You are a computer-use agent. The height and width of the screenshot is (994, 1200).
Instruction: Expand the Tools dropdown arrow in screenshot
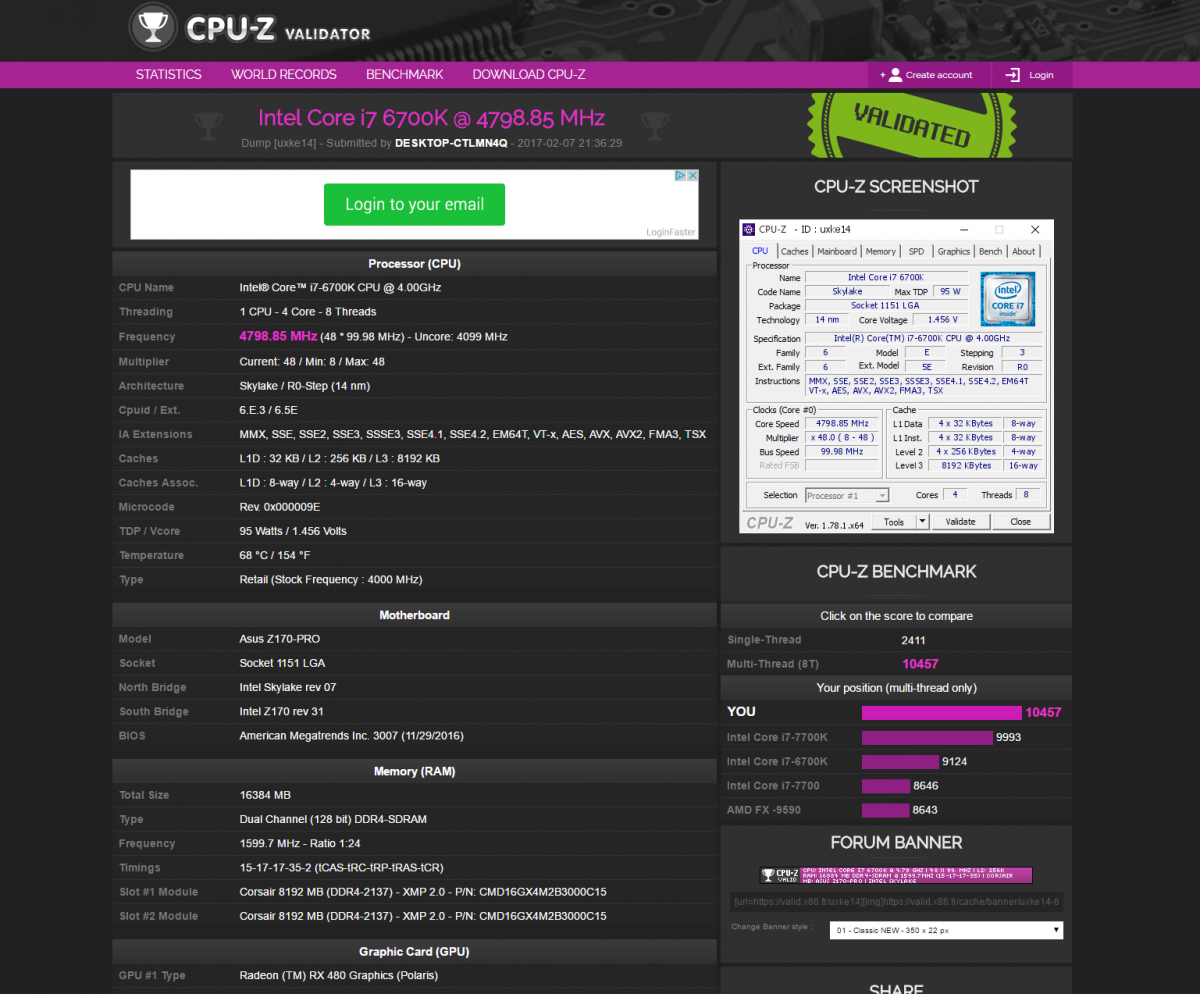923,521
